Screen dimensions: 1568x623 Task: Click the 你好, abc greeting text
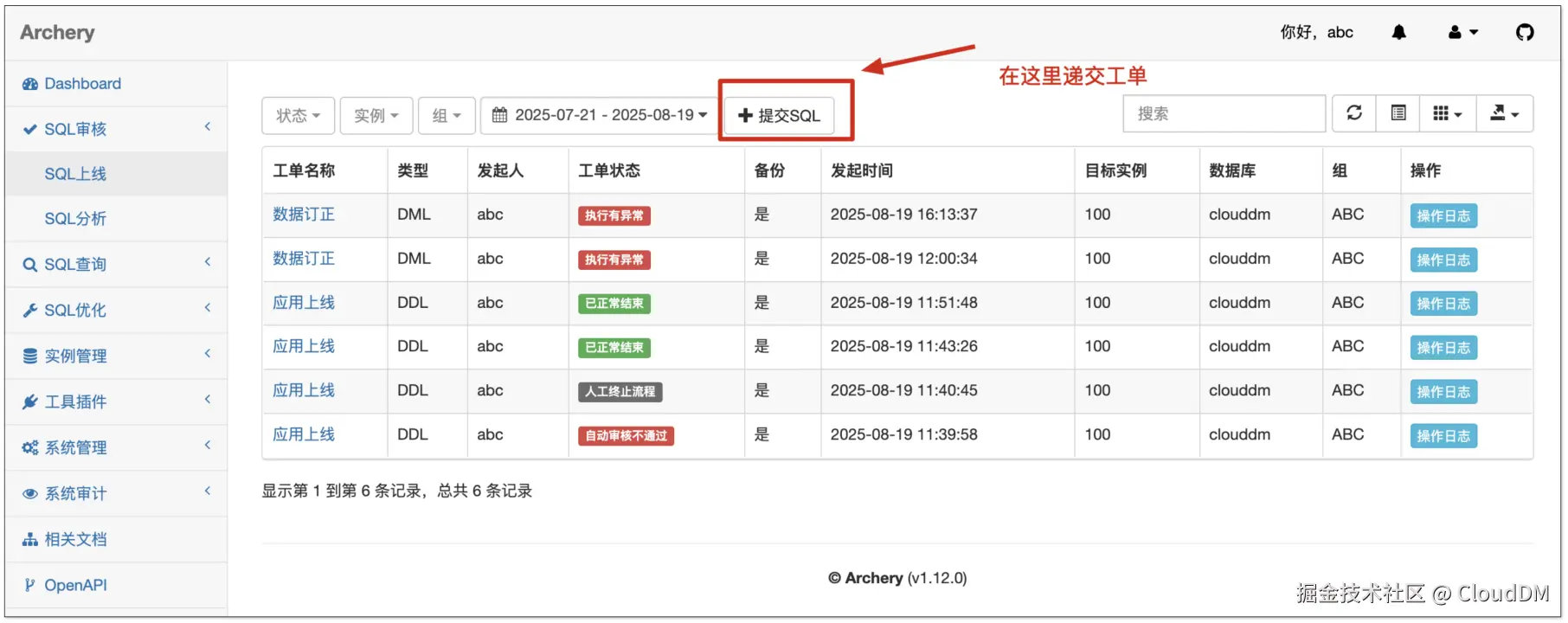(x=1316, y=32)
